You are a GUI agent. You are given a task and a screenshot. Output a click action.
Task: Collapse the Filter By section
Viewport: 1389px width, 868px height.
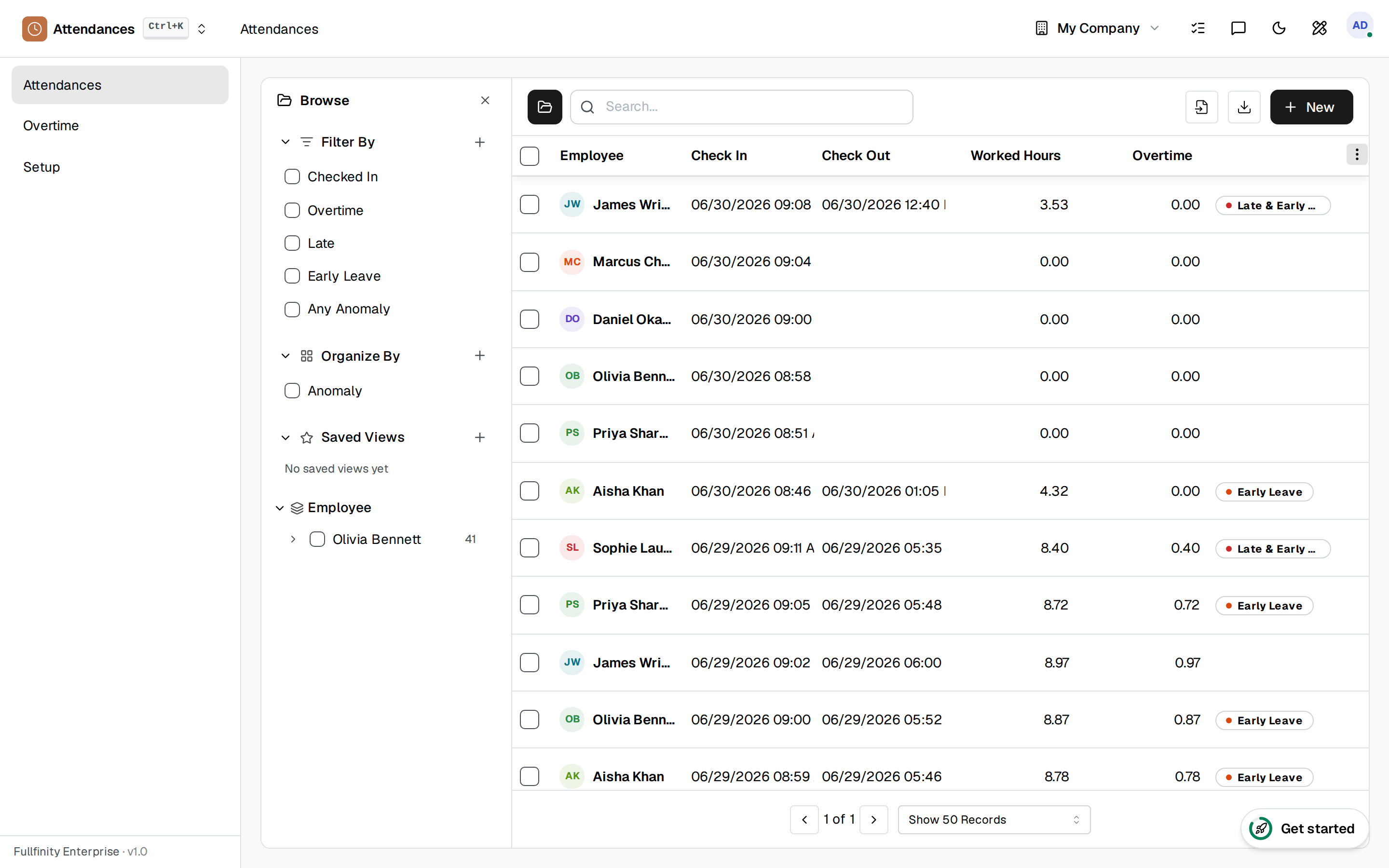pos(285,142)
